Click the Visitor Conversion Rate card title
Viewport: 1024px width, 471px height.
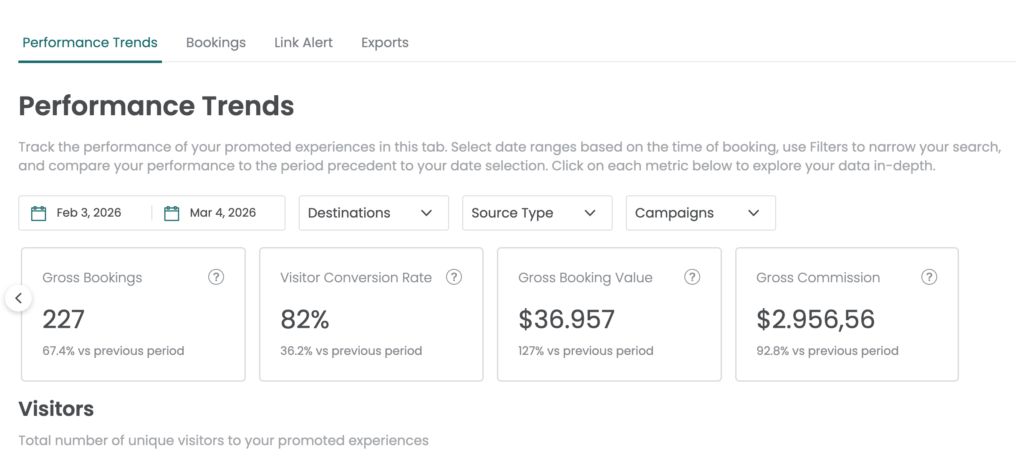coord(356,278)
